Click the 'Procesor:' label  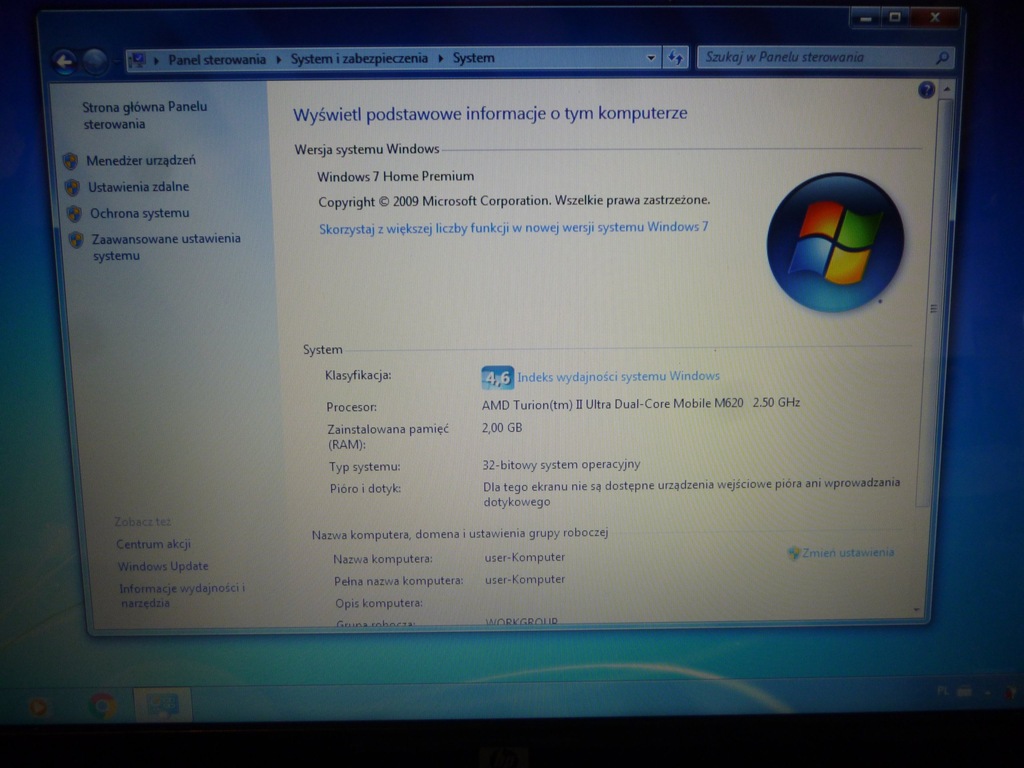point(351,408)
